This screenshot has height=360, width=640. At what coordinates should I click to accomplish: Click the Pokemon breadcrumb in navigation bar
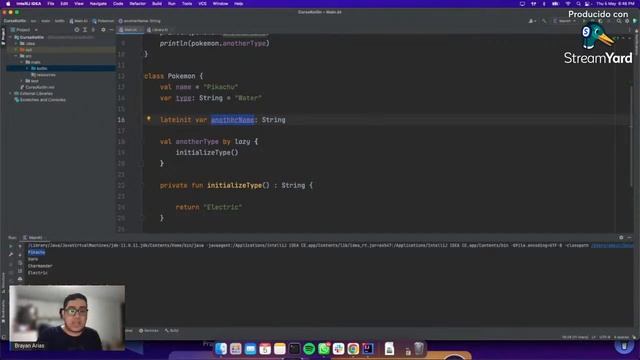[x=103, y=21]
